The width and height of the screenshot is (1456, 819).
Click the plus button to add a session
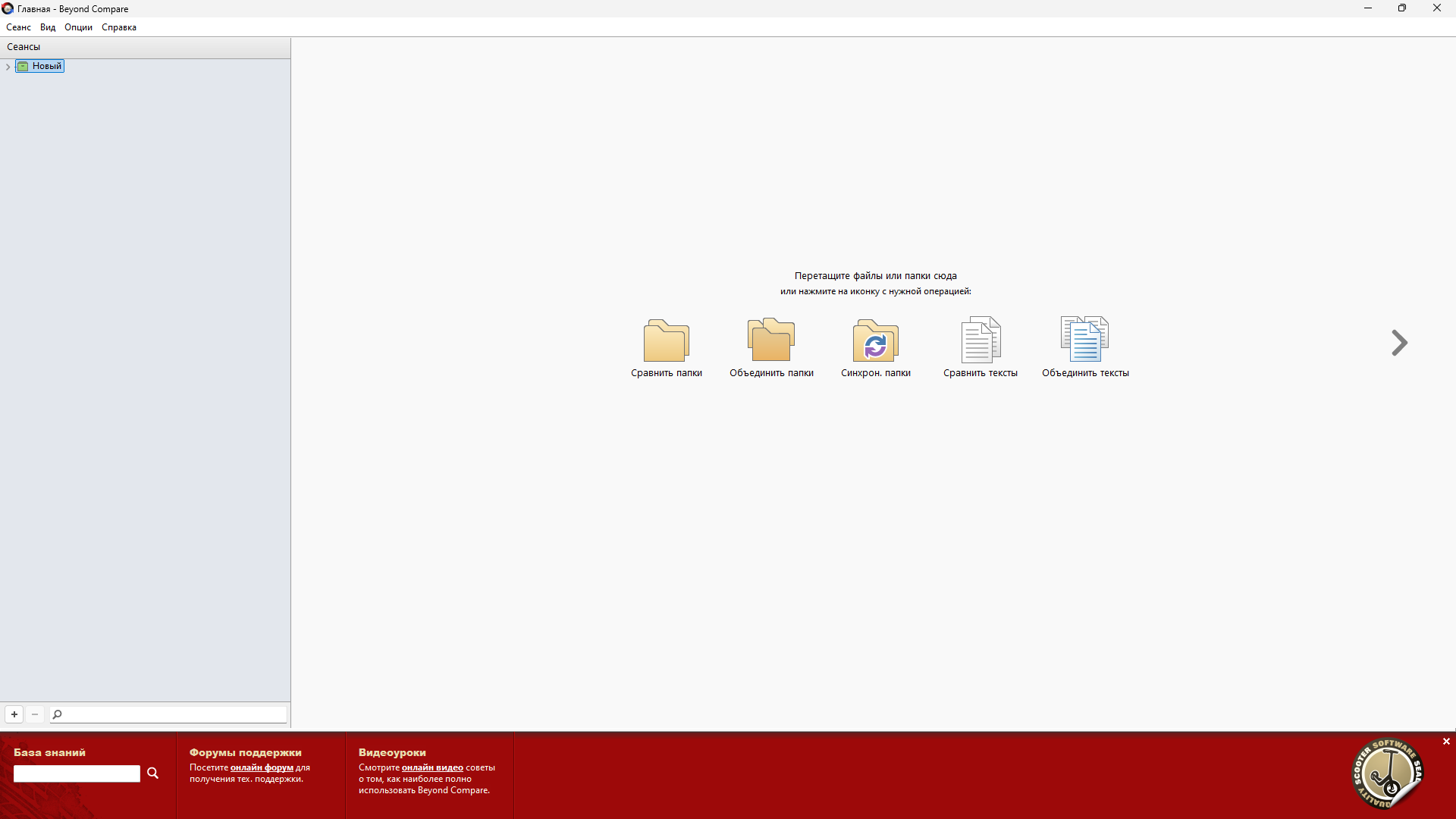coord(14,714)
